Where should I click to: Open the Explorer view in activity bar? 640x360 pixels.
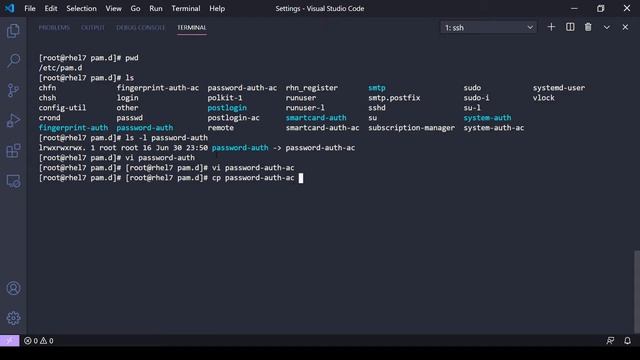click(13, 31)
